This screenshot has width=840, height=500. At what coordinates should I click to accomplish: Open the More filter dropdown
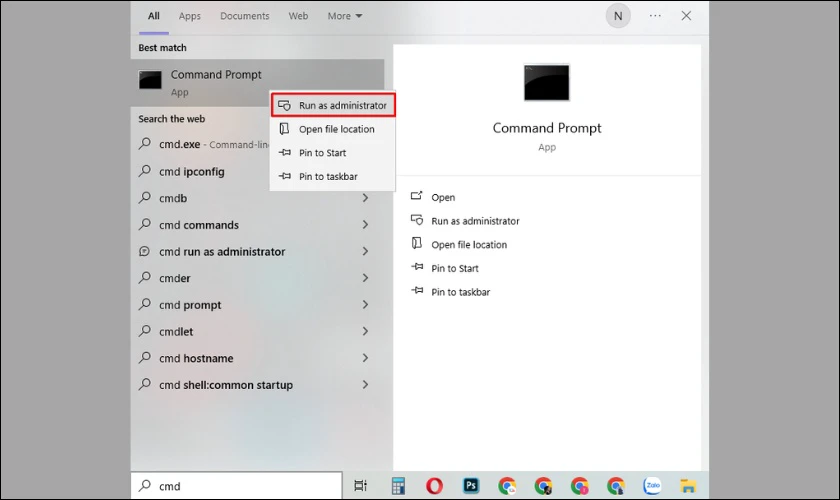pyautogui.click(x=345, y=16)
